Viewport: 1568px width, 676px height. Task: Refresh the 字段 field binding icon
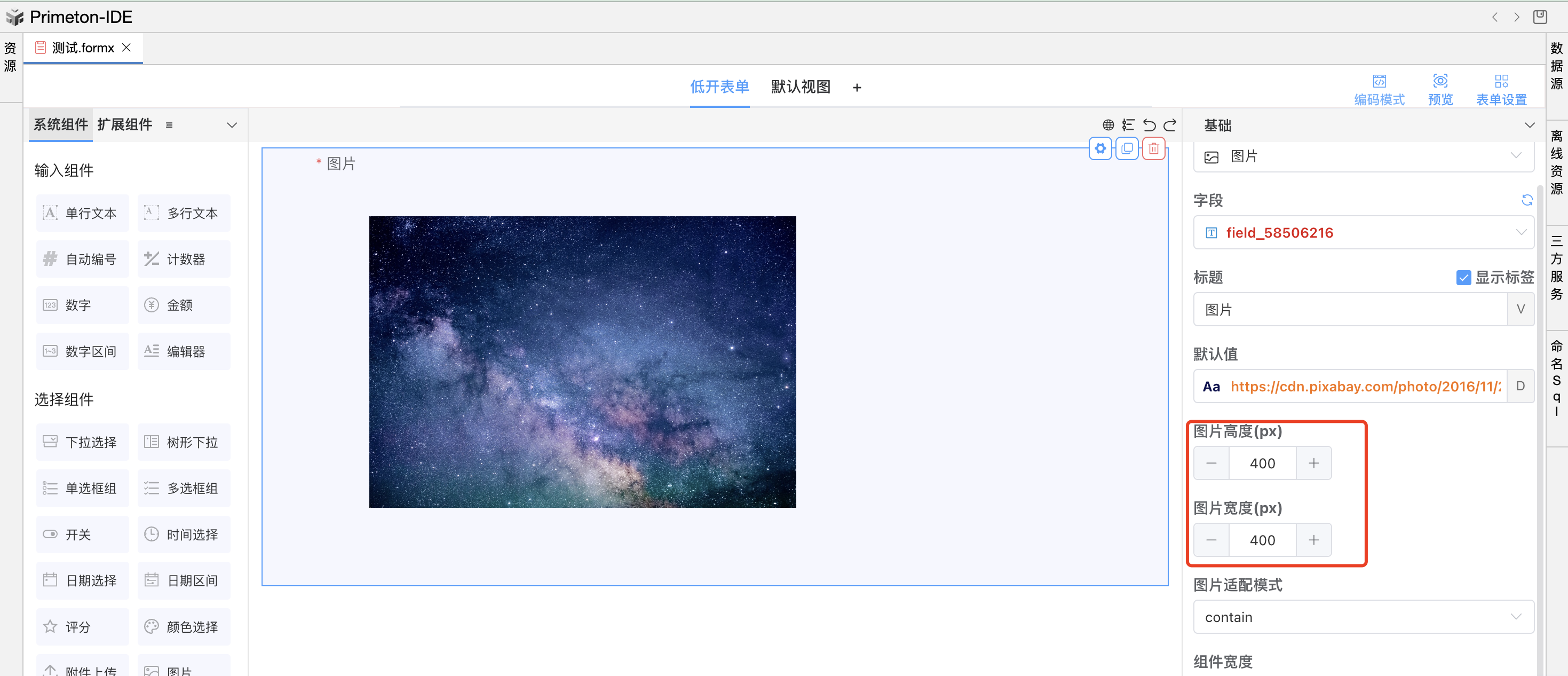(x=1528, y=200)
